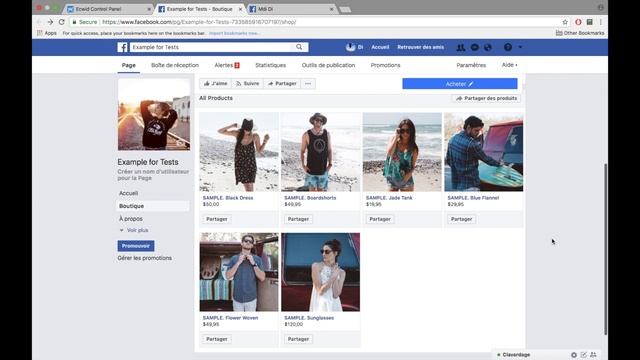Image resolution: width=640 pixels, height=360 pixels.
Task: Open Gérer les promotions link
Action: 144,258
